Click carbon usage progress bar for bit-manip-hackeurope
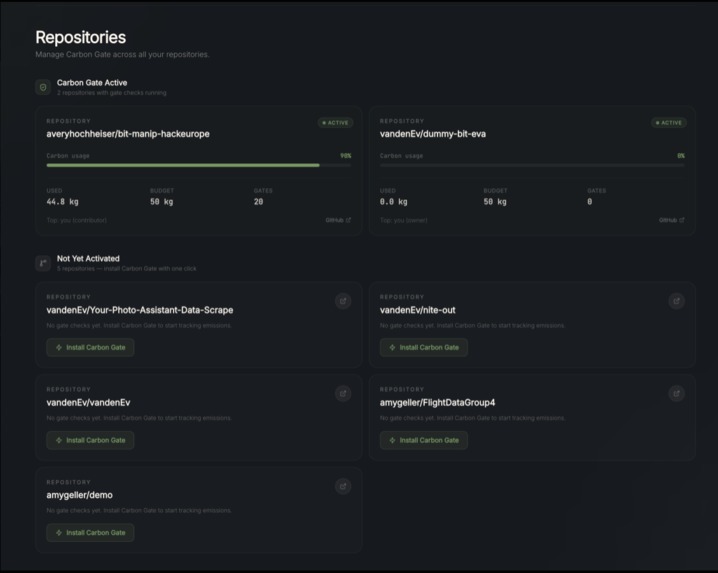718x573 pixels. (x=199, y=165)
